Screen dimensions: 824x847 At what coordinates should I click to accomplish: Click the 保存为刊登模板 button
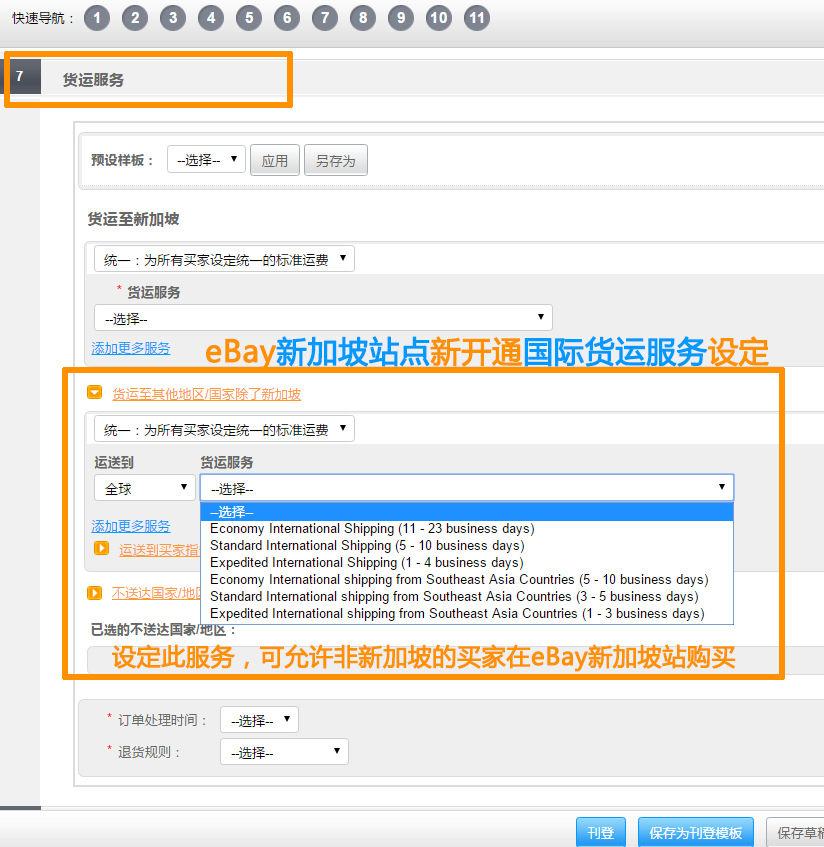[x=696, y=832]
